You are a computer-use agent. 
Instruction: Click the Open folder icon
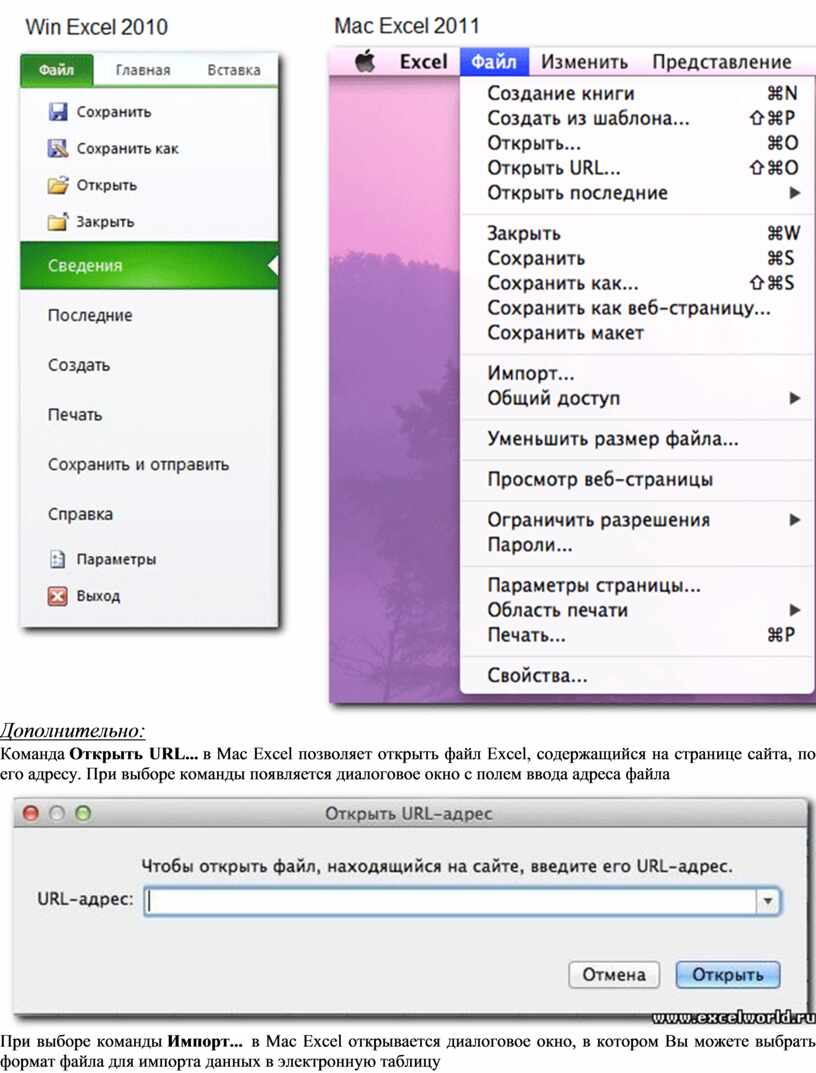(x=58, y=185)
